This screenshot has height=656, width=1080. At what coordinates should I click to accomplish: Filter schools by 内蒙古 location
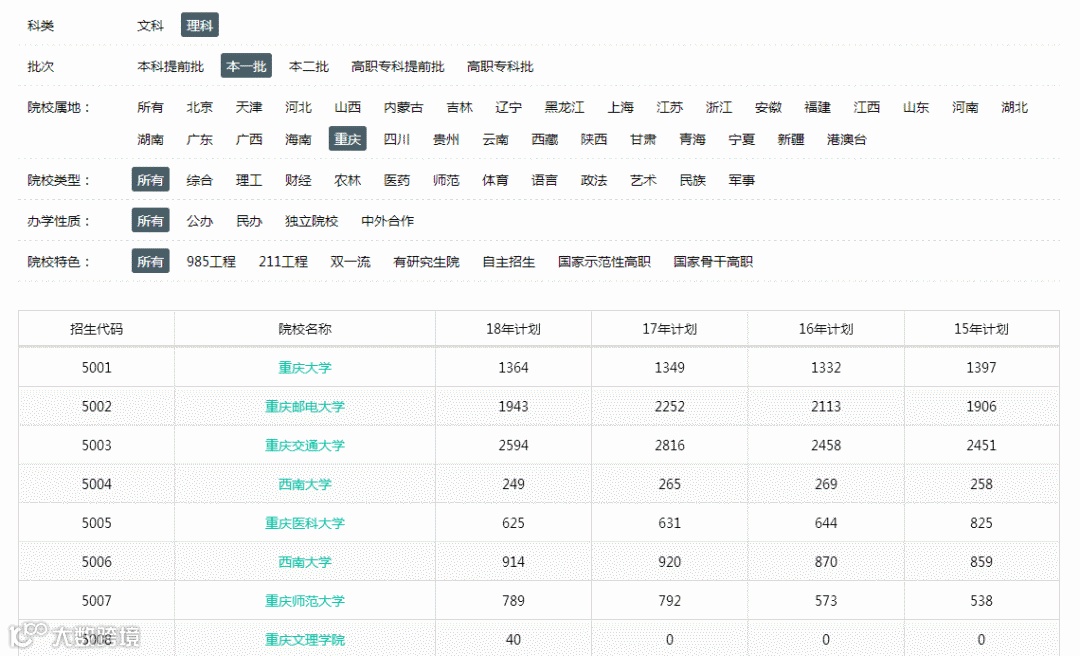pyautogui.click(x=403, y=107)
